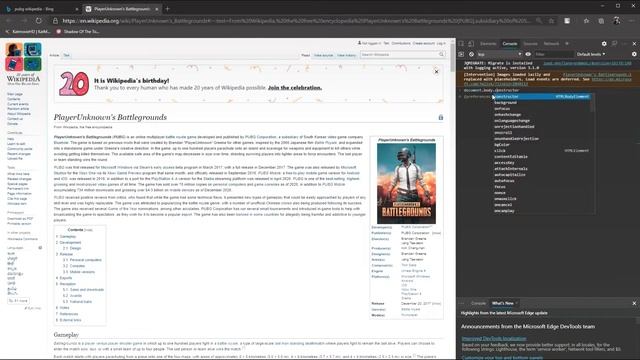Switch to the Console tab in DevTools

[x=509, y=44]
